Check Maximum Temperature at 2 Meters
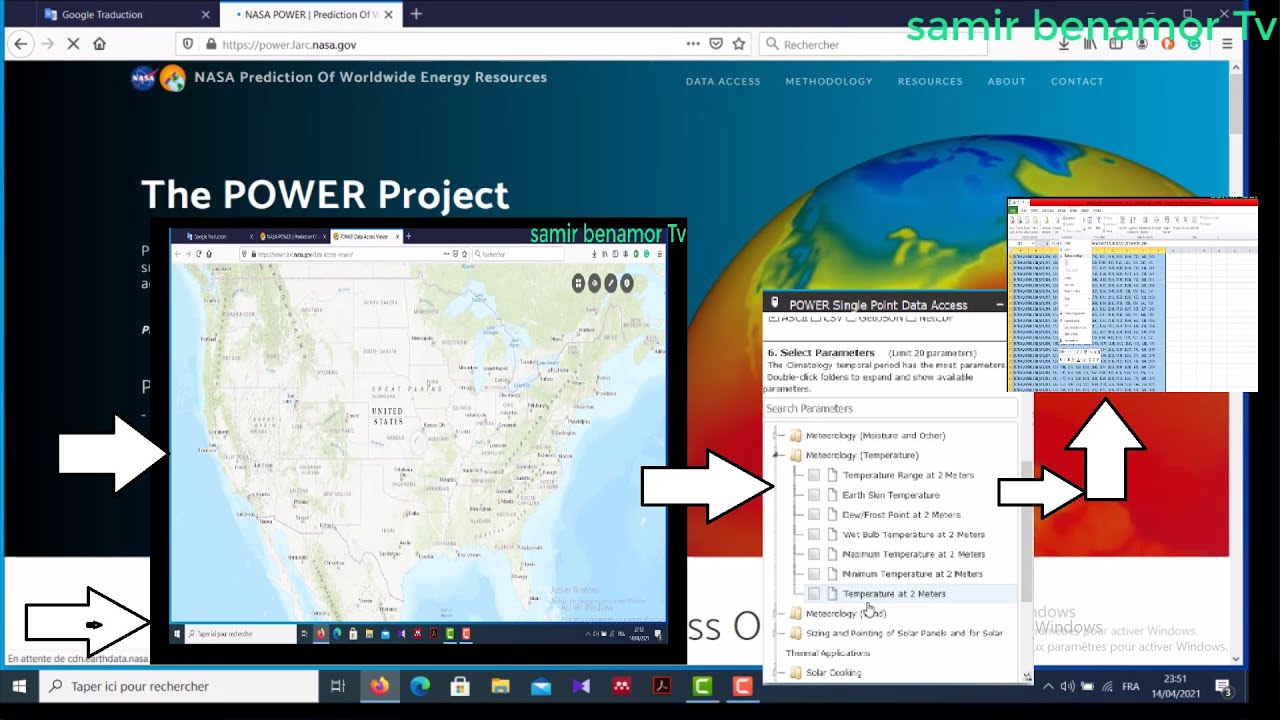Image resolution: width=1280 pixels, height=720 pixels. [x=814, y=554]
